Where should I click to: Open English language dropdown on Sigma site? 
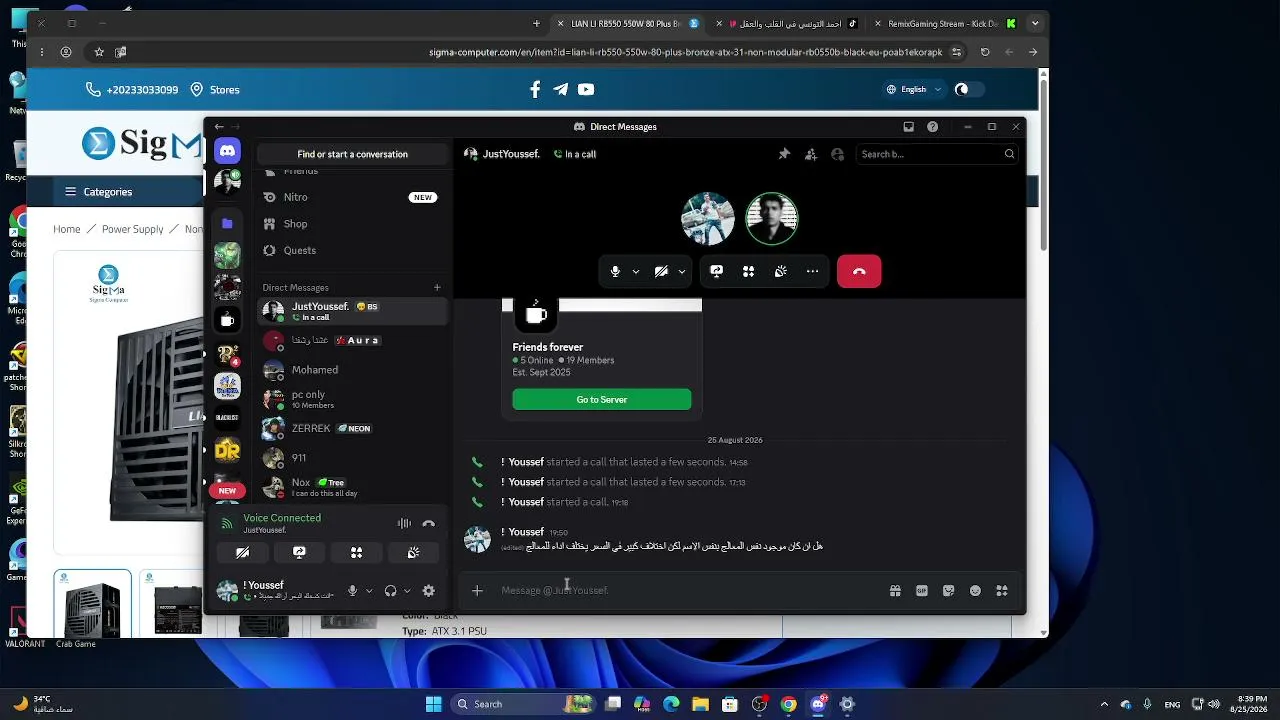click(914, 90)
